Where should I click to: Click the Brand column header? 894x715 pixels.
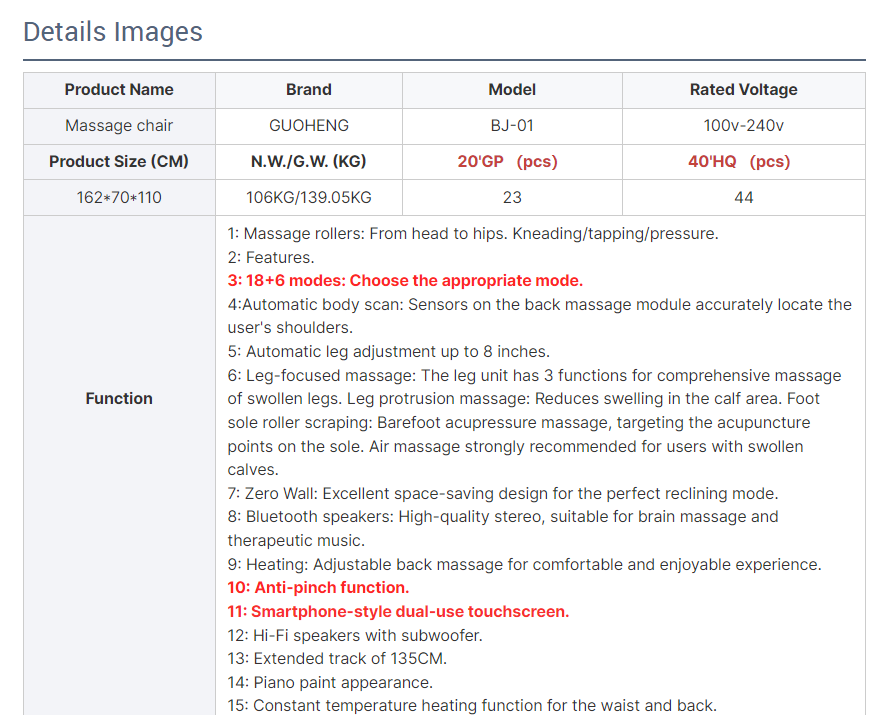[x=308, y=90]
